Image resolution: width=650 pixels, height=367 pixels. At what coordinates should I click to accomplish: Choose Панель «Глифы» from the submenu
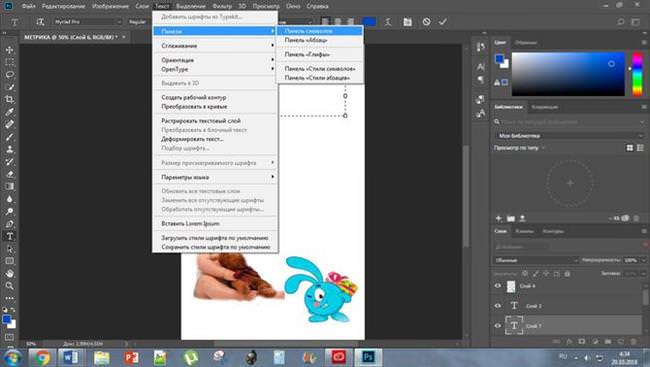[320, 54]
